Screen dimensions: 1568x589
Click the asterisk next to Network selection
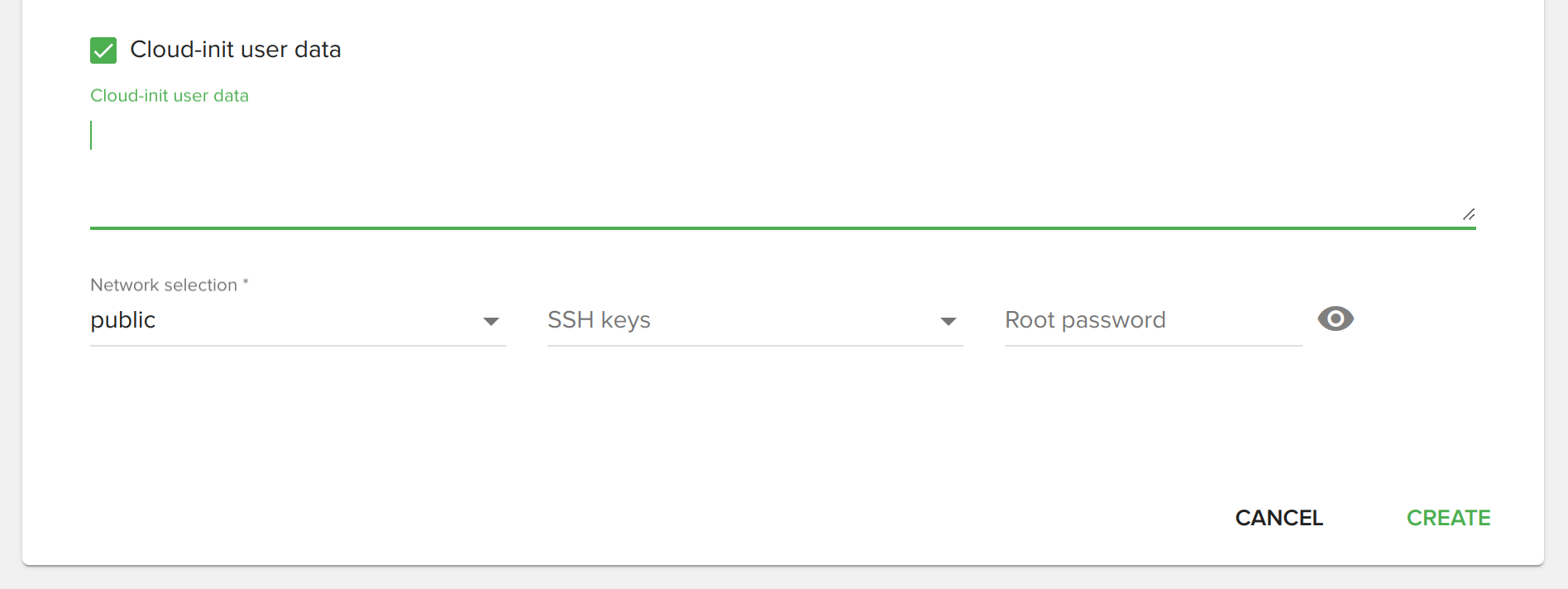(x=246, y=283)
